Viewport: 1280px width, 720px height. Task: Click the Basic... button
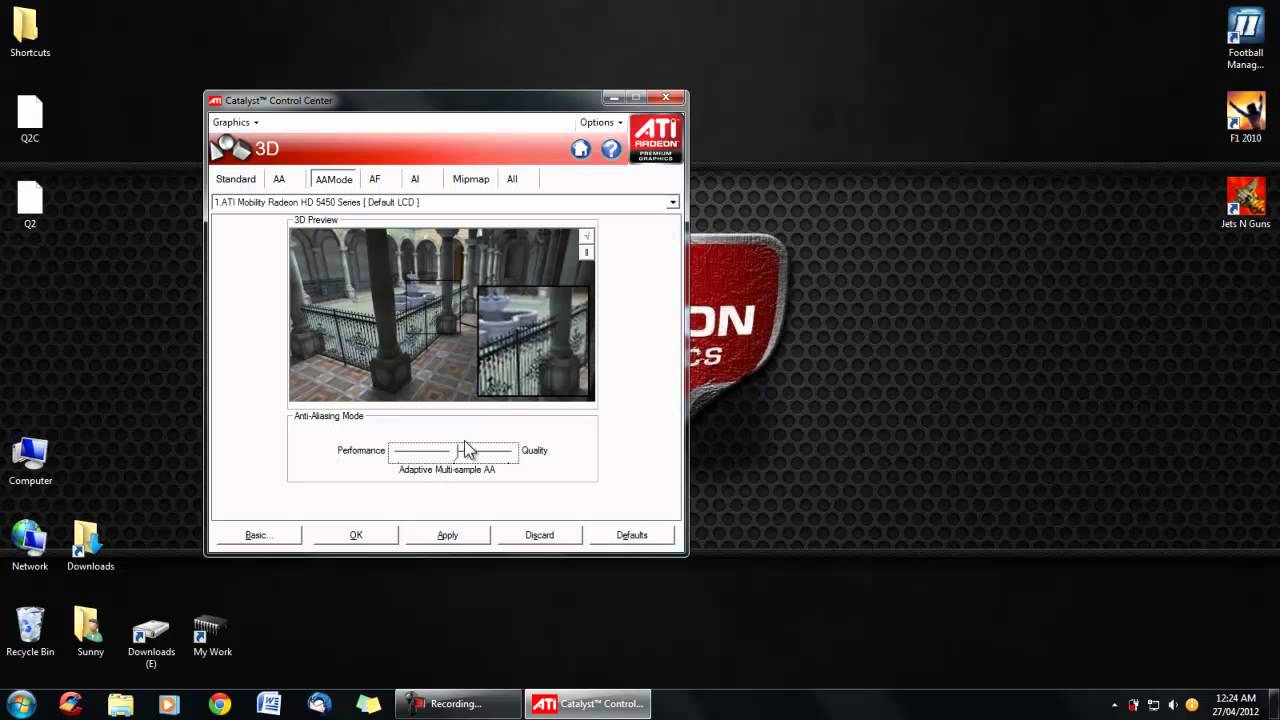tap(258, 535)
